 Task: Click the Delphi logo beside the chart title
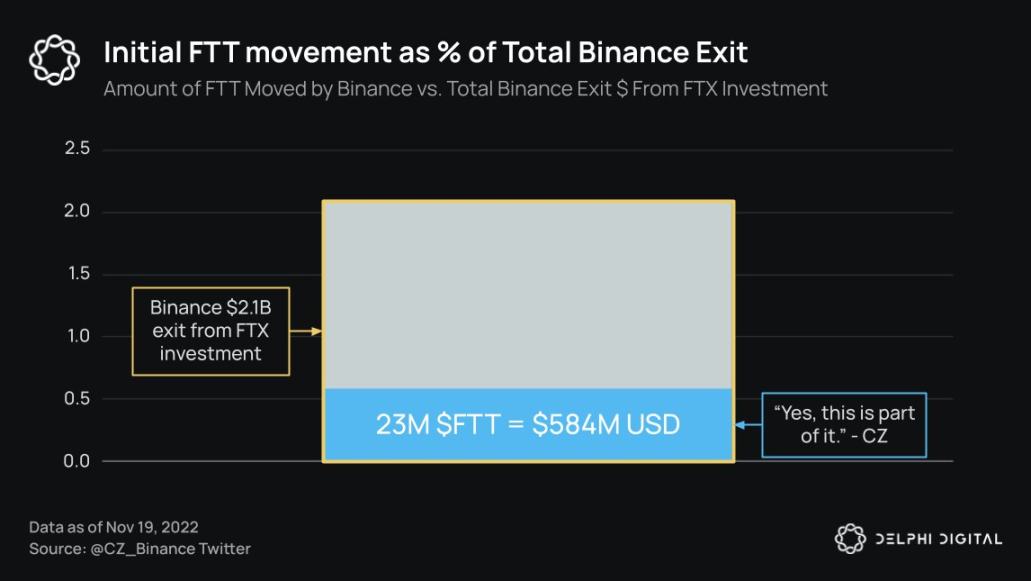coord(55,60)
